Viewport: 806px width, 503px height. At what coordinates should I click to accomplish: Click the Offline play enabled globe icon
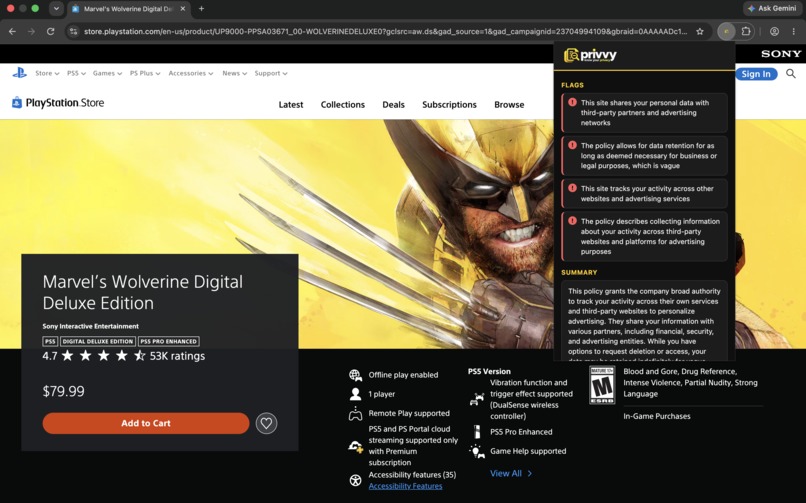[355, 375]
